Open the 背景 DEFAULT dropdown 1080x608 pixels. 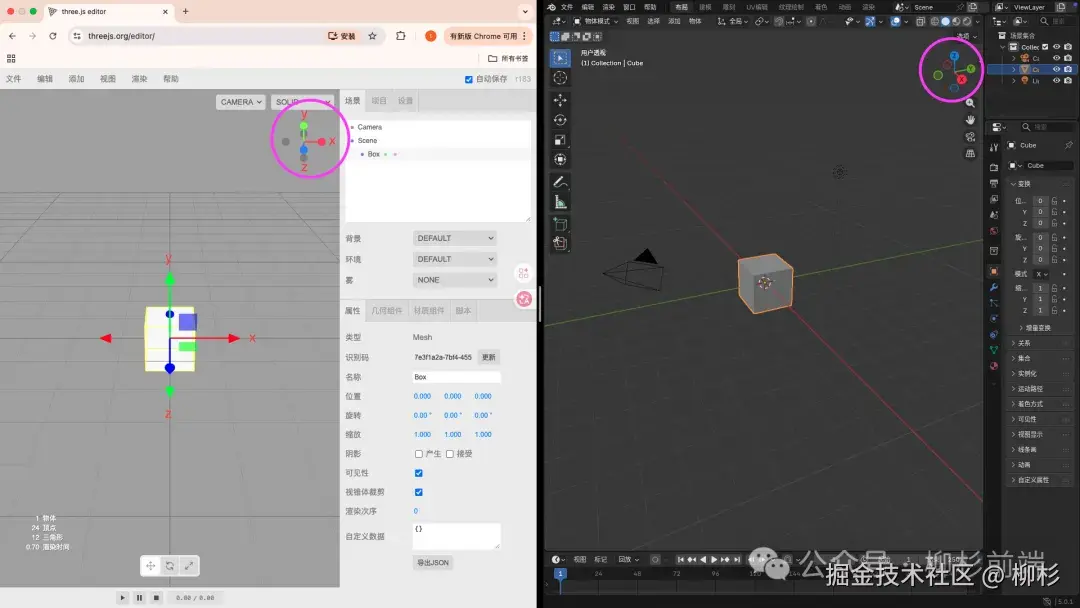point(455,238)
